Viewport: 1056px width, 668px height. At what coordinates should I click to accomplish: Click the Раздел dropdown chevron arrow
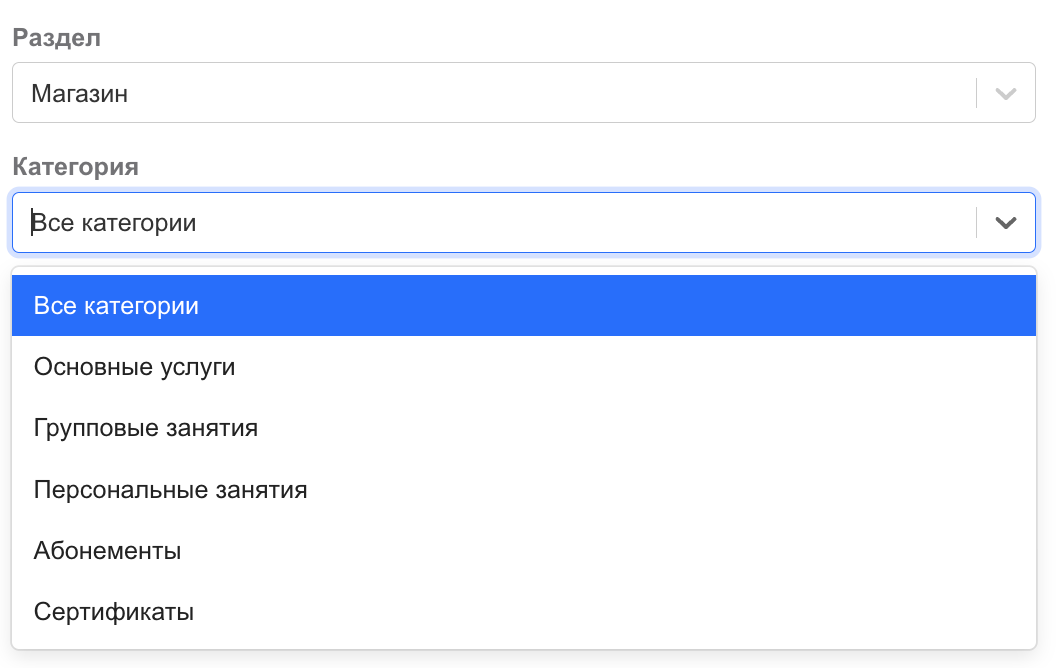[1006, 94]
